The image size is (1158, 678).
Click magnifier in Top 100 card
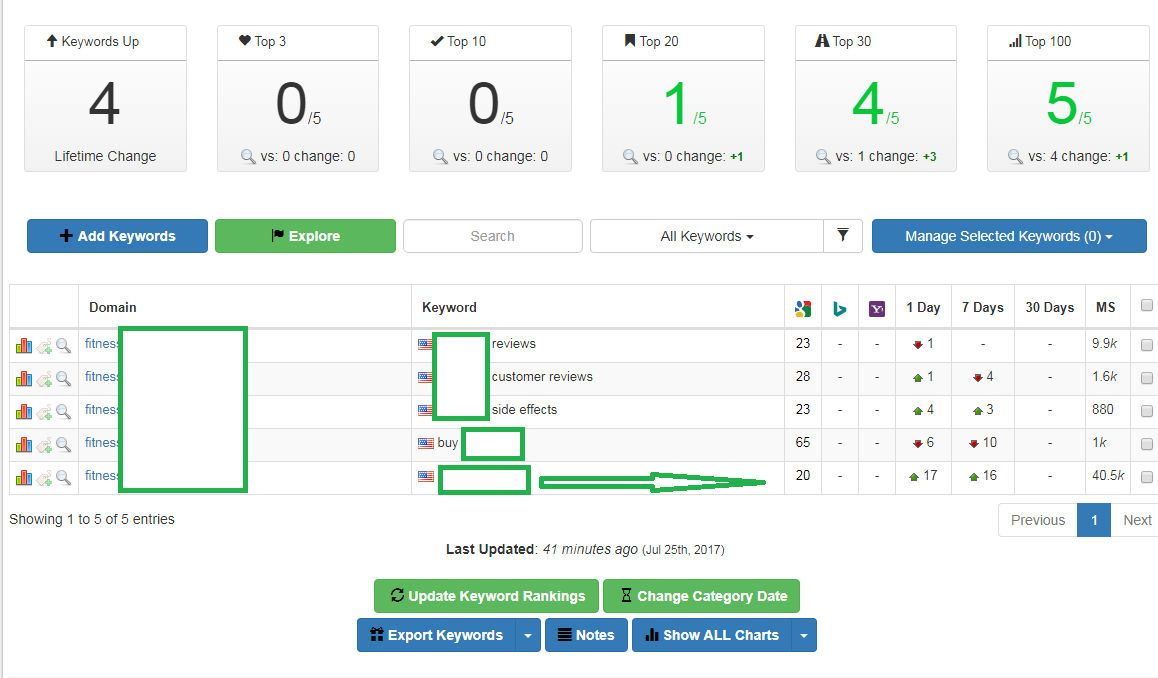click(x=1015, y=156)
